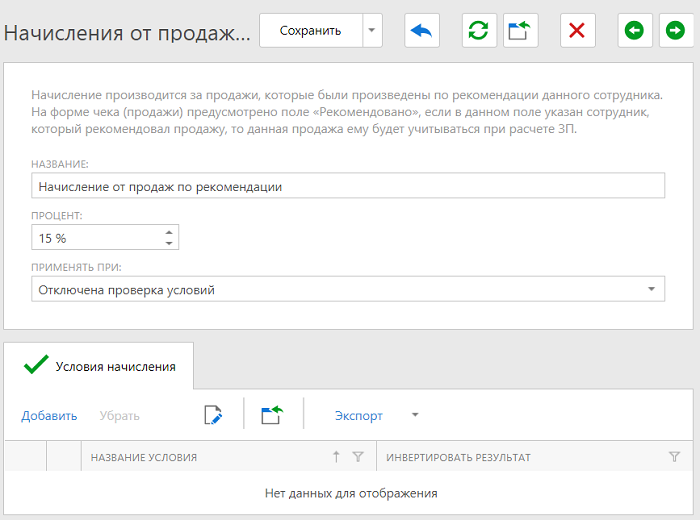
Task: Click into the Название input field
Action: coord(348,186)
